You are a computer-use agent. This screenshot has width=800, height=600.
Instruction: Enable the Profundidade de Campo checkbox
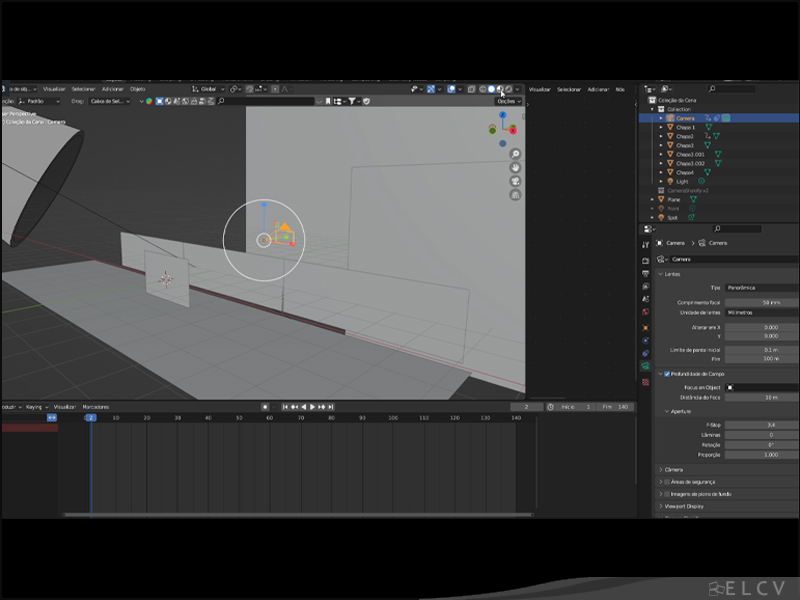(x=667, y=374)
